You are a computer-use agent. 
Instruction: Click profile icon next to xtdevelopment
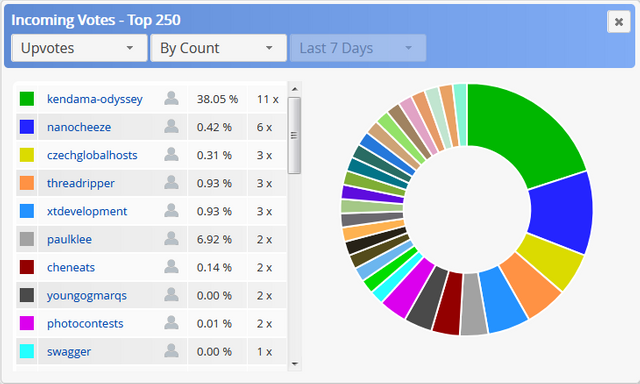[171, 211]
